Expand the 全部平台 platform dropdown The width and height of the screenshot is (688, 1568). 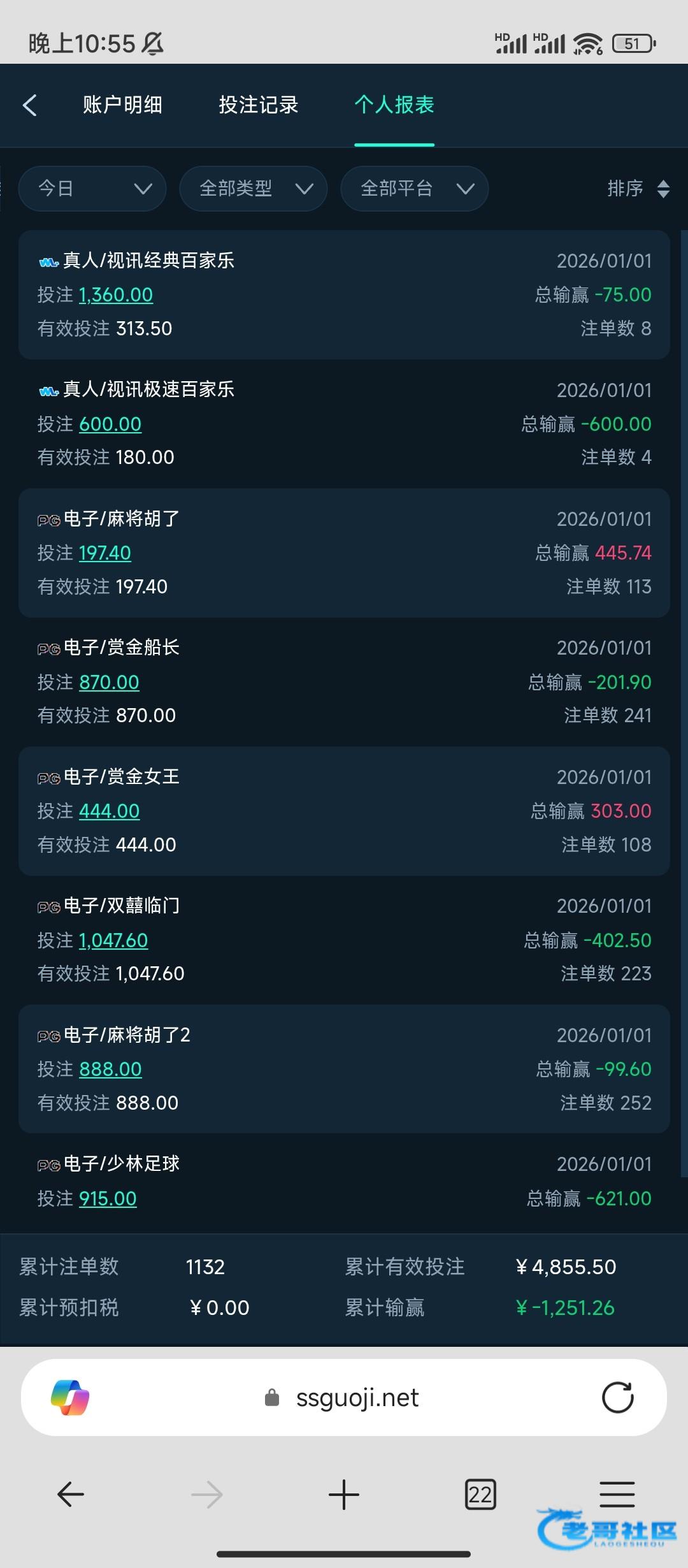pos(415,189)
